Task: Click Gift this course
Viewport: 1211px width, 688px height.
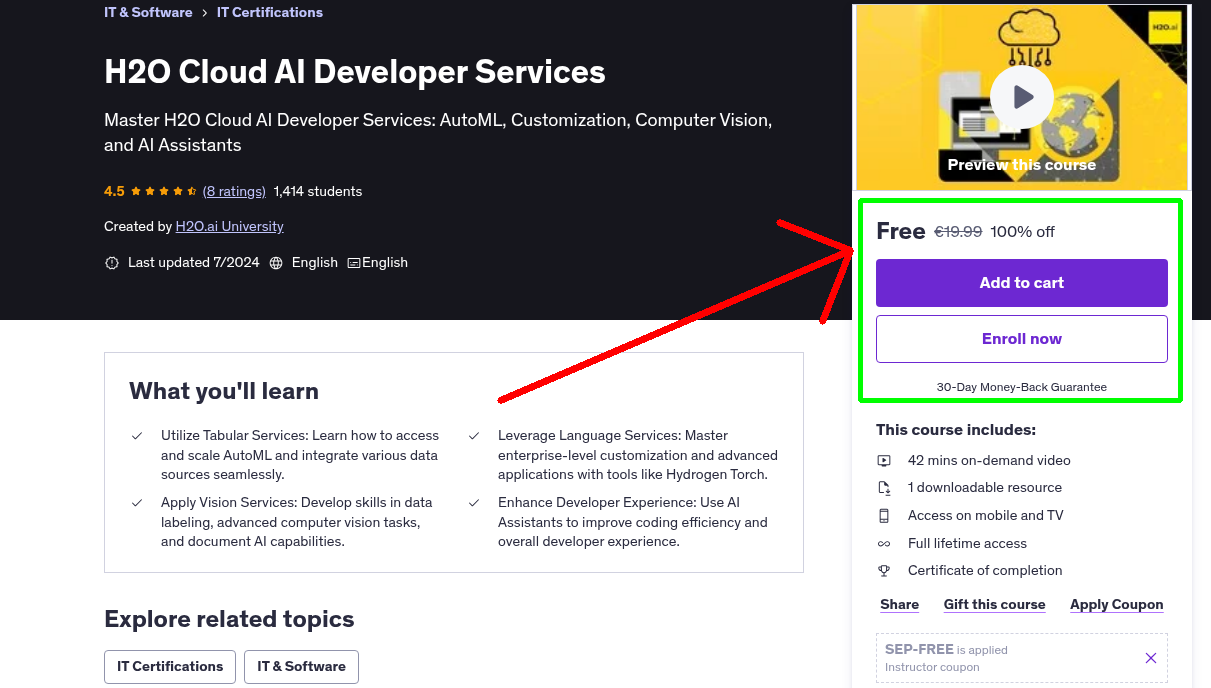Action: (994, 604)
